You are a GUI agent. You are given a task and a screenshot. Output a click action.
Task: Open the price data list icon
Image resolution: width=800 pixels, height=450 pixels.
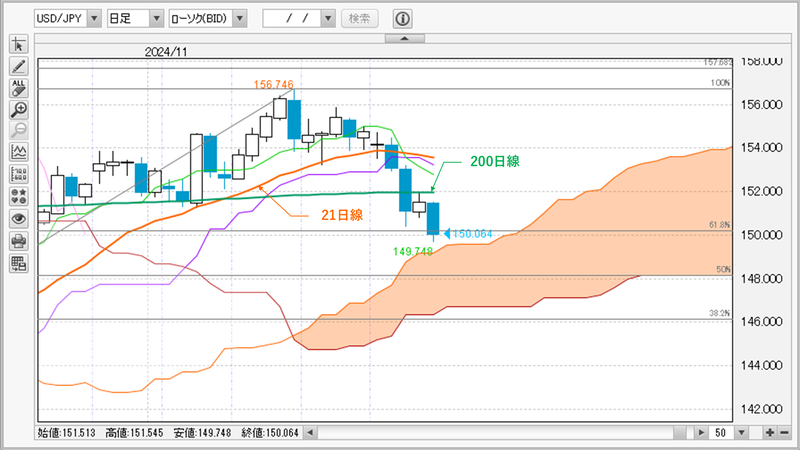pyautogui.click(x=19, y=174)
